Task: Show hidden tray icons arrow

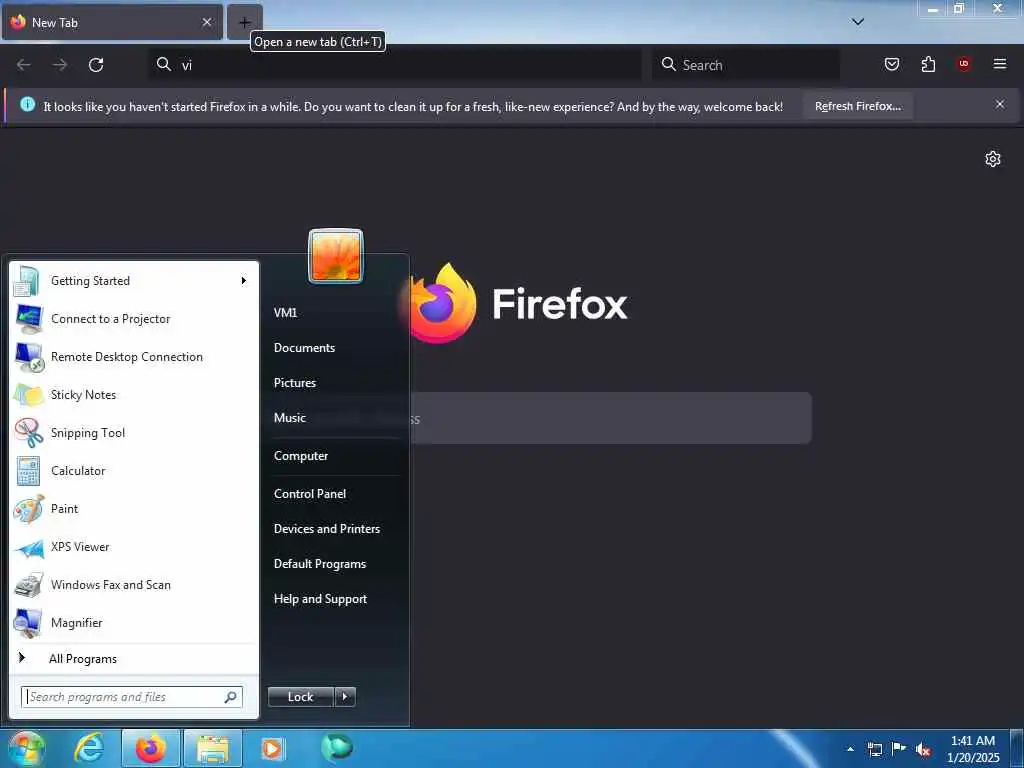Action: click(x=850, y=749)
